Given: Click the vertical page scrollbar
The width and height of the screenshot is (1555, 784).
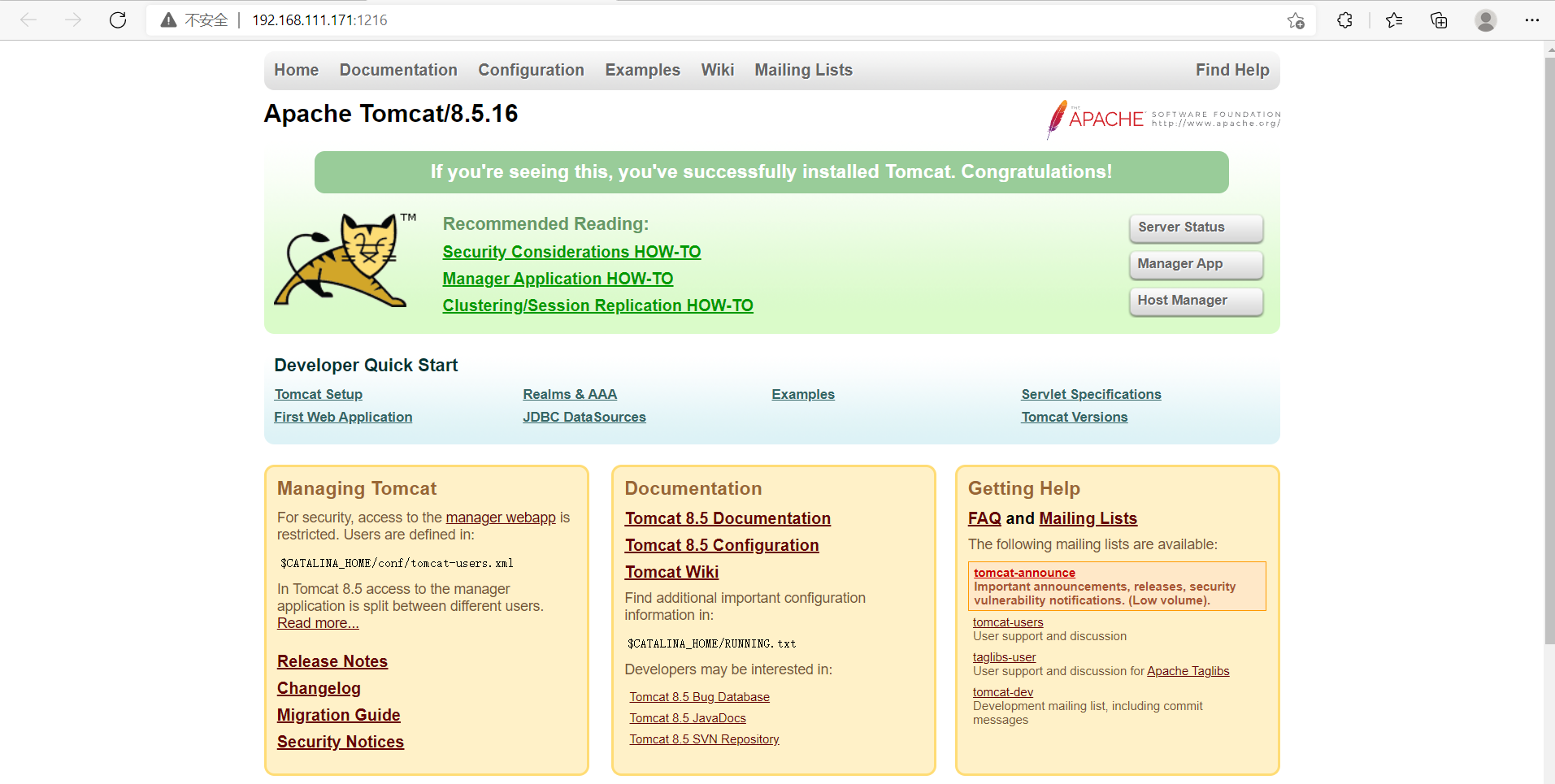Looking at the screenshot, I should [1548, 349].
